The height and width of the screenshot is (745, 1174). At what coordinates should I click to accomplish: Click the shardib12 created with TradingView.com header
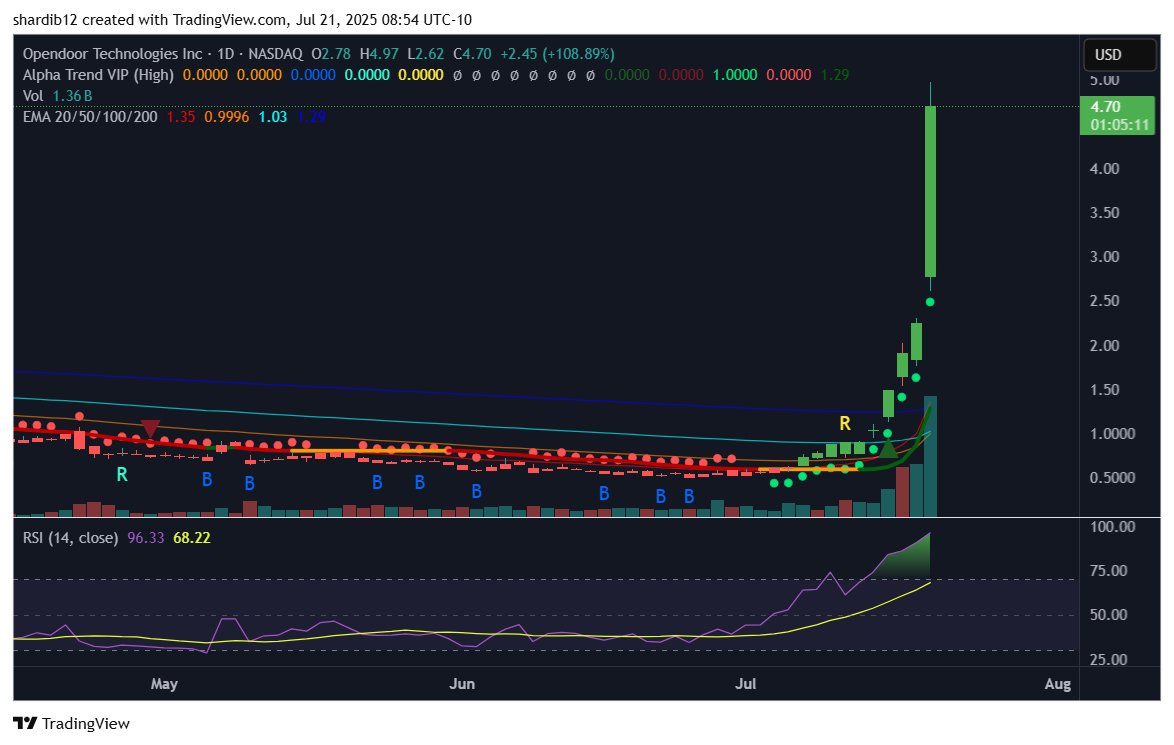click(x=243, y=20)
